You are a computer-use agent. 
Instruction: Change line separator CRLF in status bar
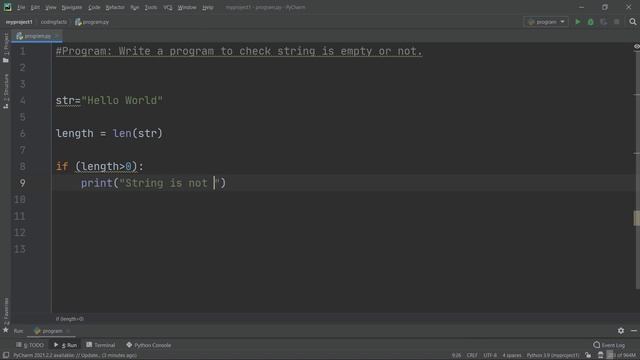point(472,356)
